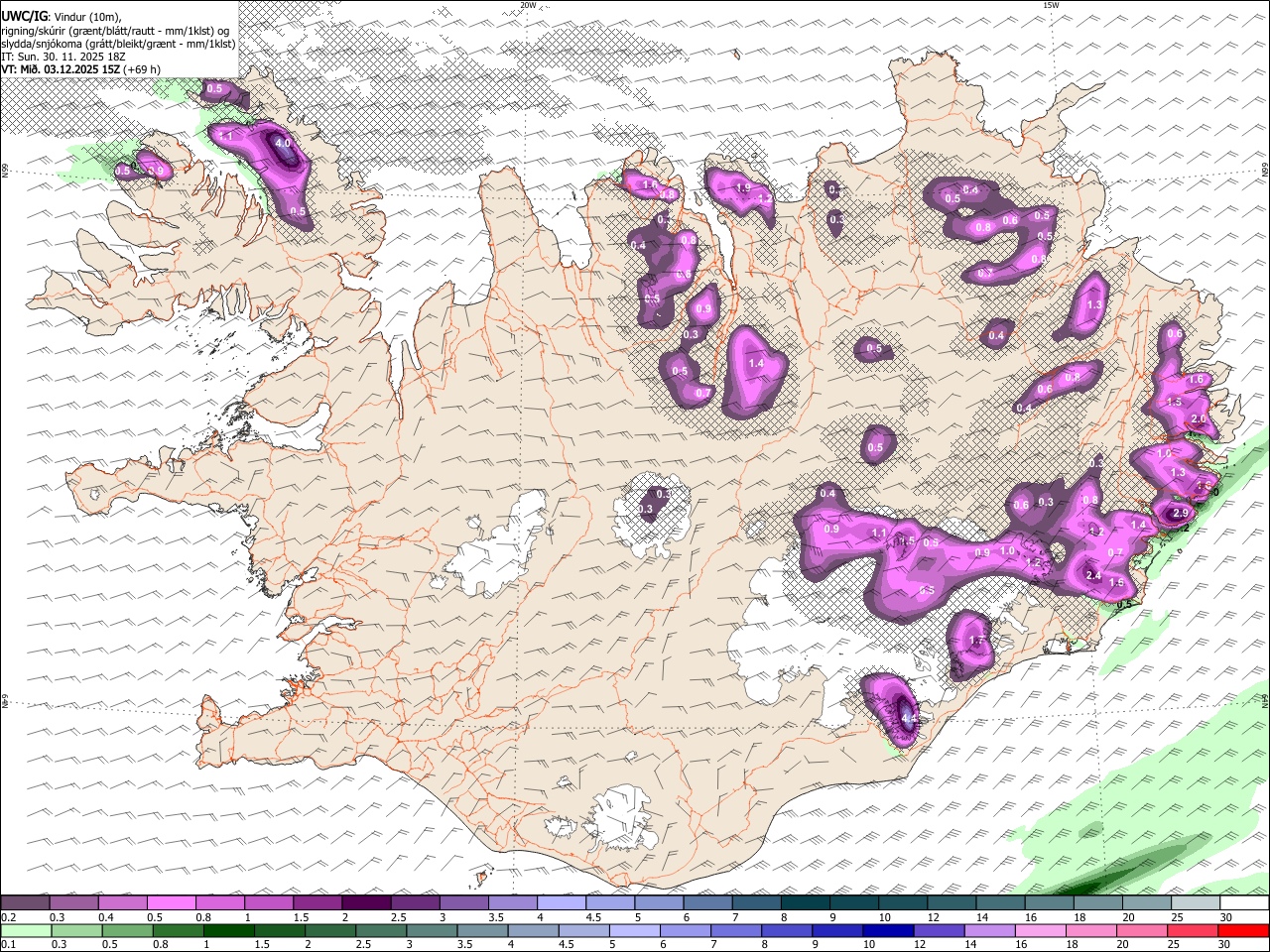Pick the deep blue swatch labelled 10, lower scale
This screenshot has width=1270, height=952.
pyautogui.click(x=888, y=930)
